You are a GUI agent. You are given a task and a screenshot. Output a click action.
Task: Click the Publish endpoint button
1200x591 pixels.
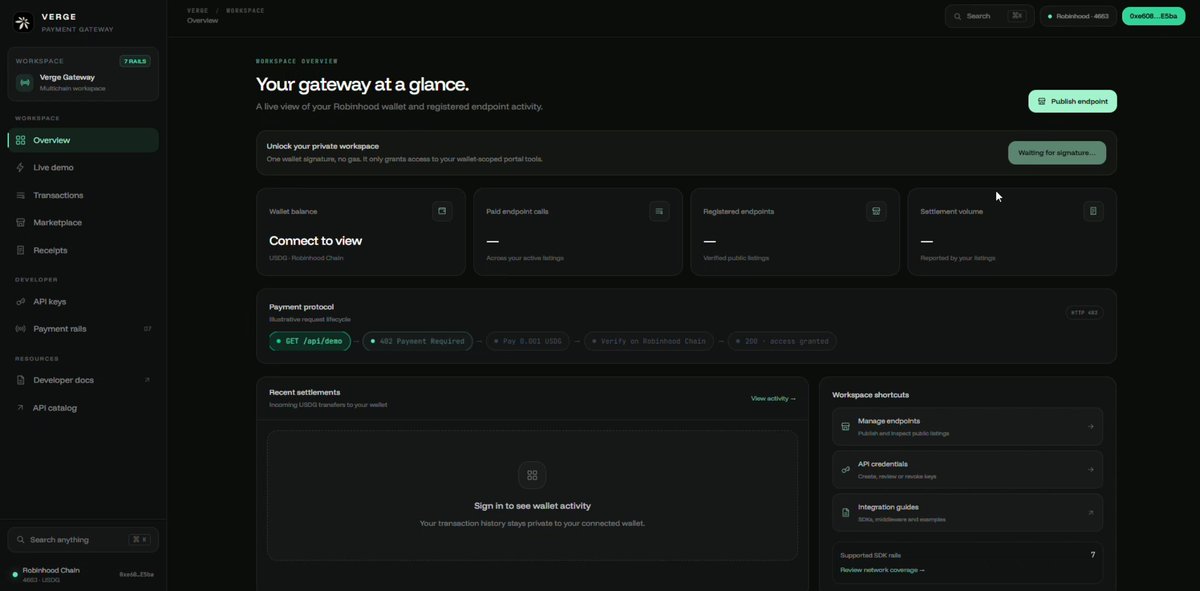pos(1072,101)
